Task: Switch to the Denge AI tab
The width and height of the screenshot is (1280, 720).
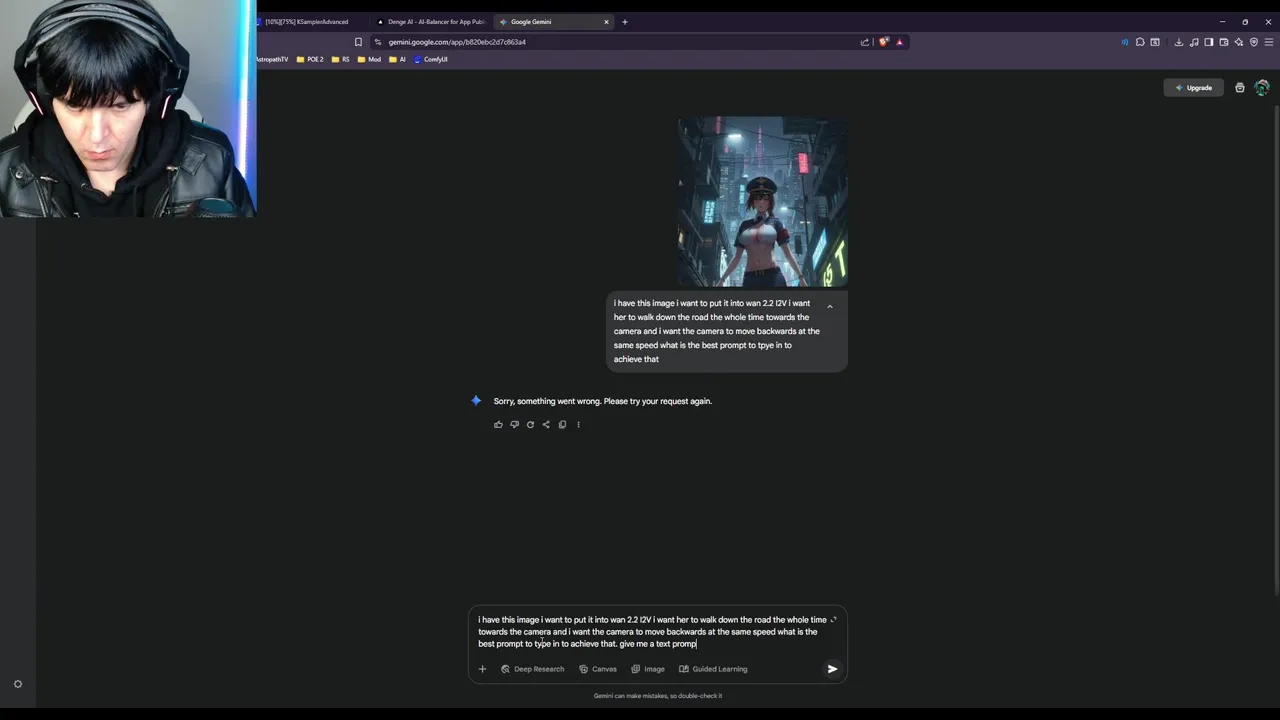Action: point(432,22)
